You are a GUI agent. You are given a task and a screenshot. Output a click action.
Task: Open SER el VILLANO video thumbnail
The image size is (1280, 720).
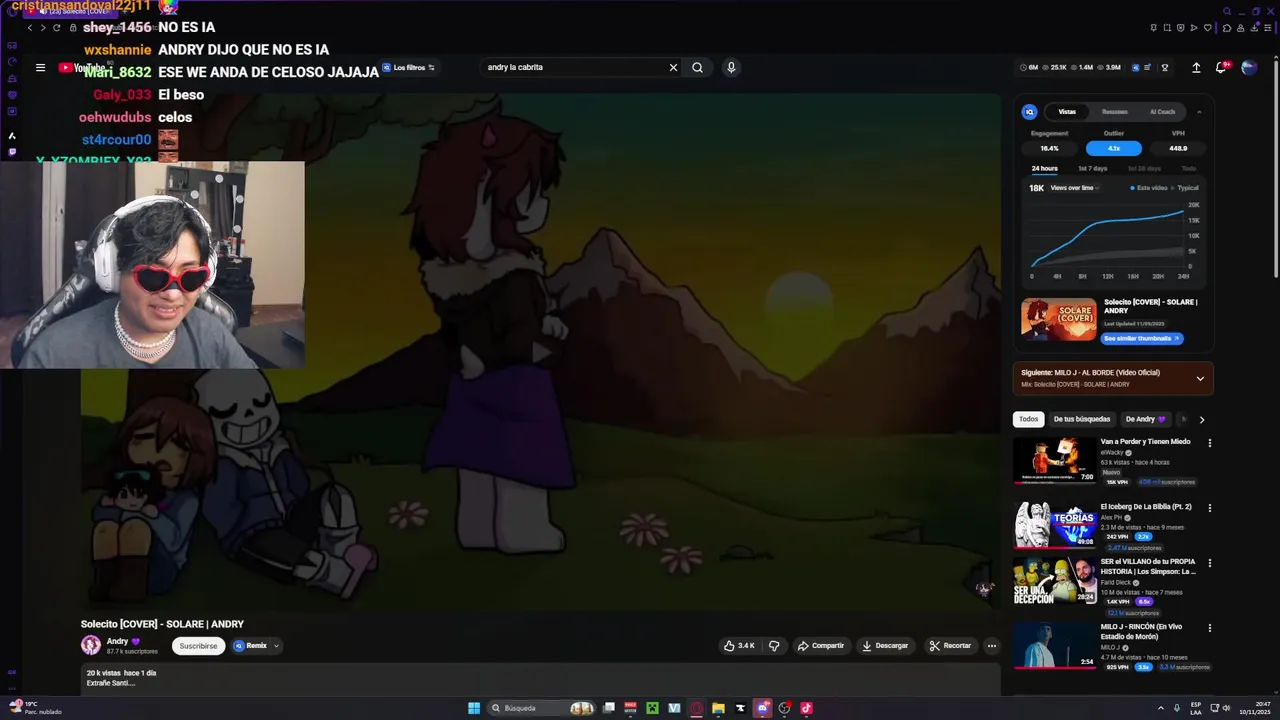point(1055,580)
